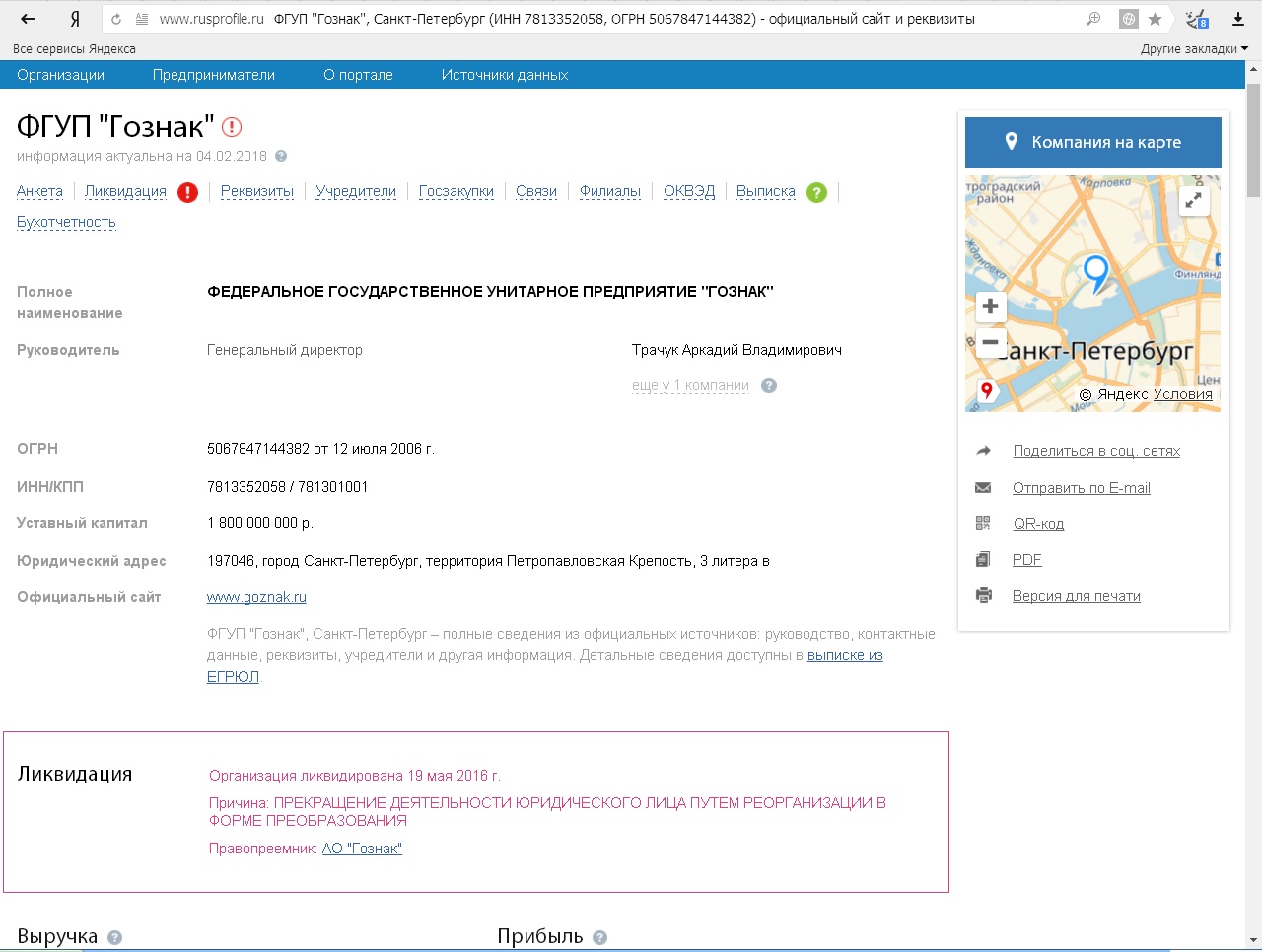Jump to Выписка section tab

(x=766, y=192)
